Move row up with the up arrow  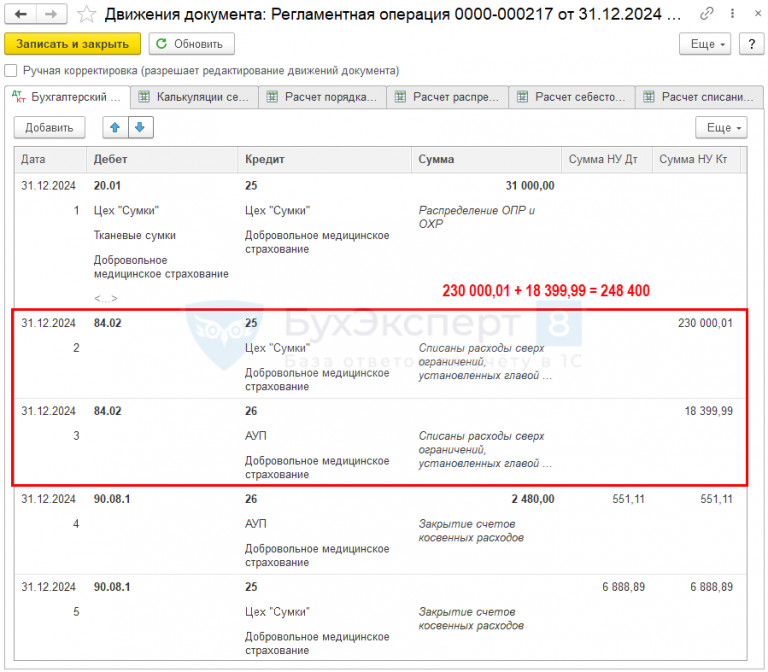pyautogui.click(x=116, y=128)
